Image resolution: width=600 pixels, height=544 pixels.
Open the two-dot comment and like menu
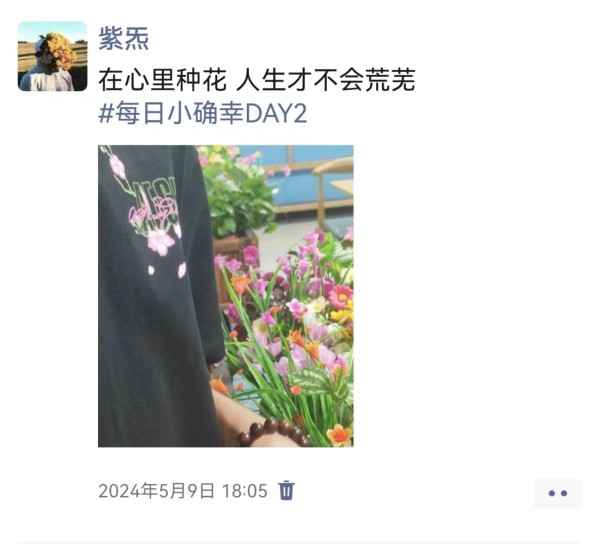click(x=558, y=493)
